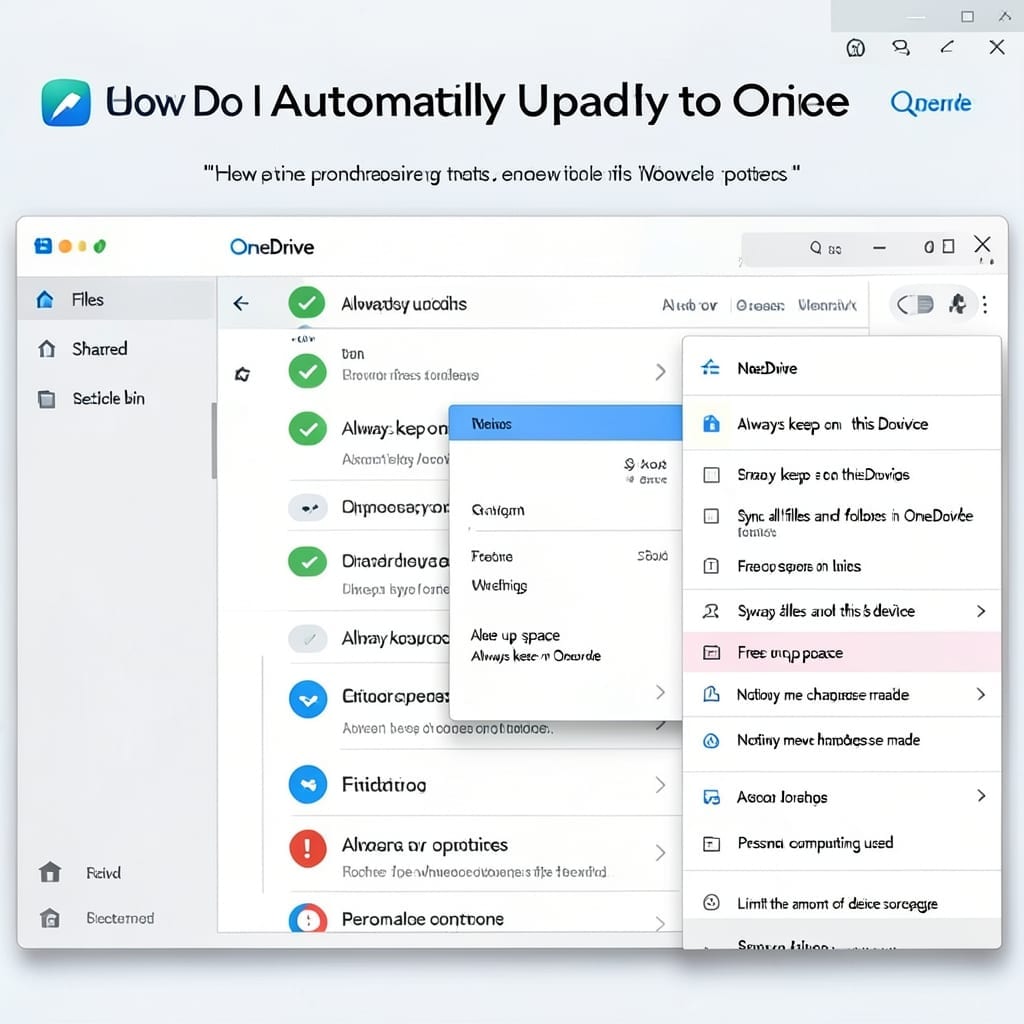Expand the Peromaloe contcone row chevron
This screenshot has height=1024, width=1024.
click(660, 922)
